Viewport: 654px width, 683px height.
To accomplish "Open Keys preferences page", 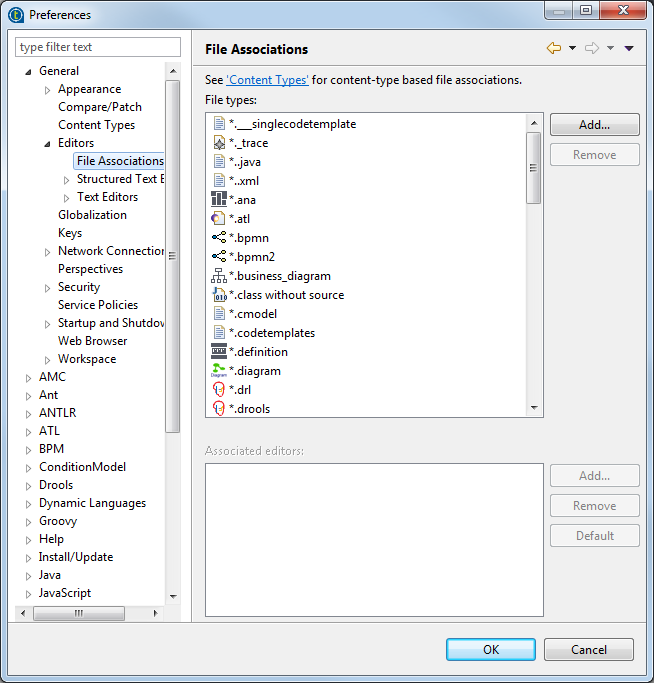I will (70, 233).
